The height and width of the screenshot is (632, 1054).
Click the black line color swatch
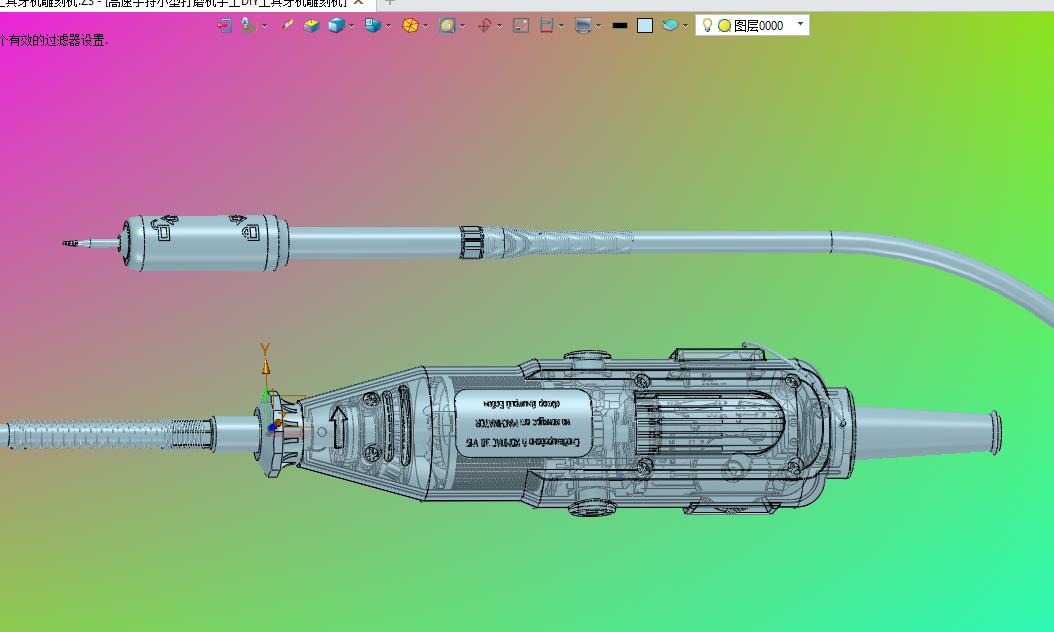pyautogui.click(x=620, y=26)
